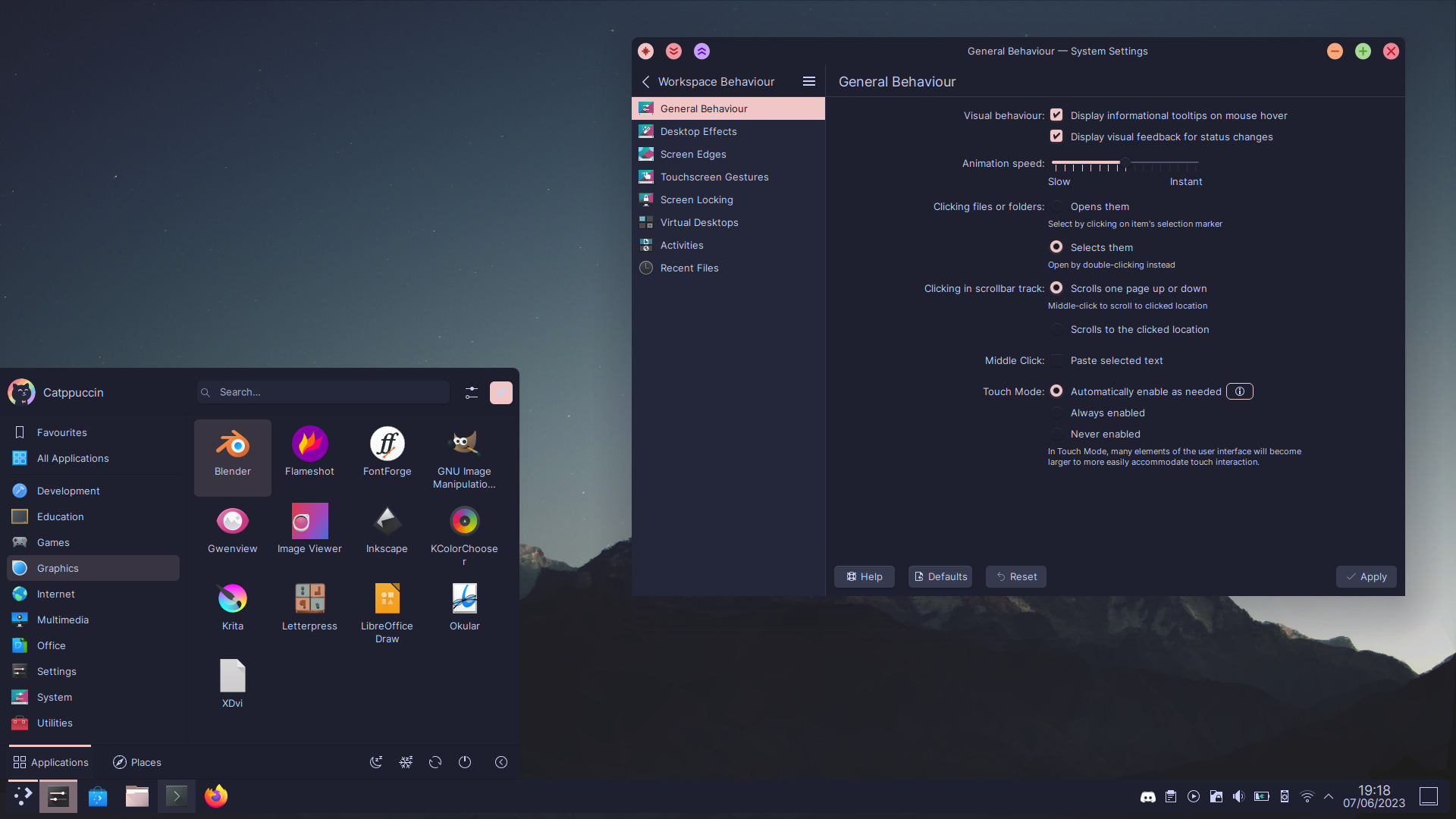Select Screen Edges in settings sidebar
1456x819 pixels.
pyautogui.click(x=693, y=154)
